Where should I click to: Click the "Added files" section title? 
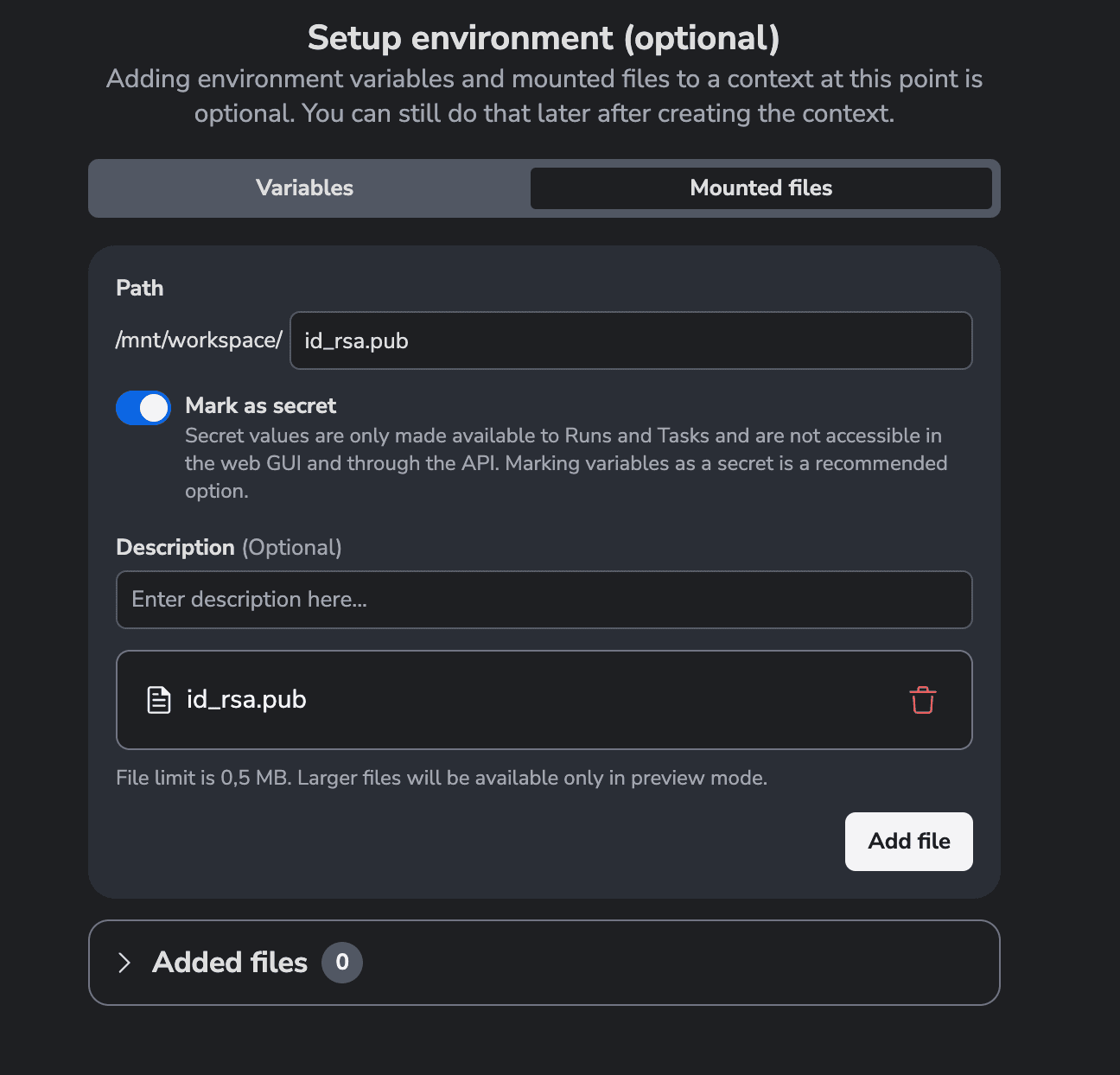230,963
